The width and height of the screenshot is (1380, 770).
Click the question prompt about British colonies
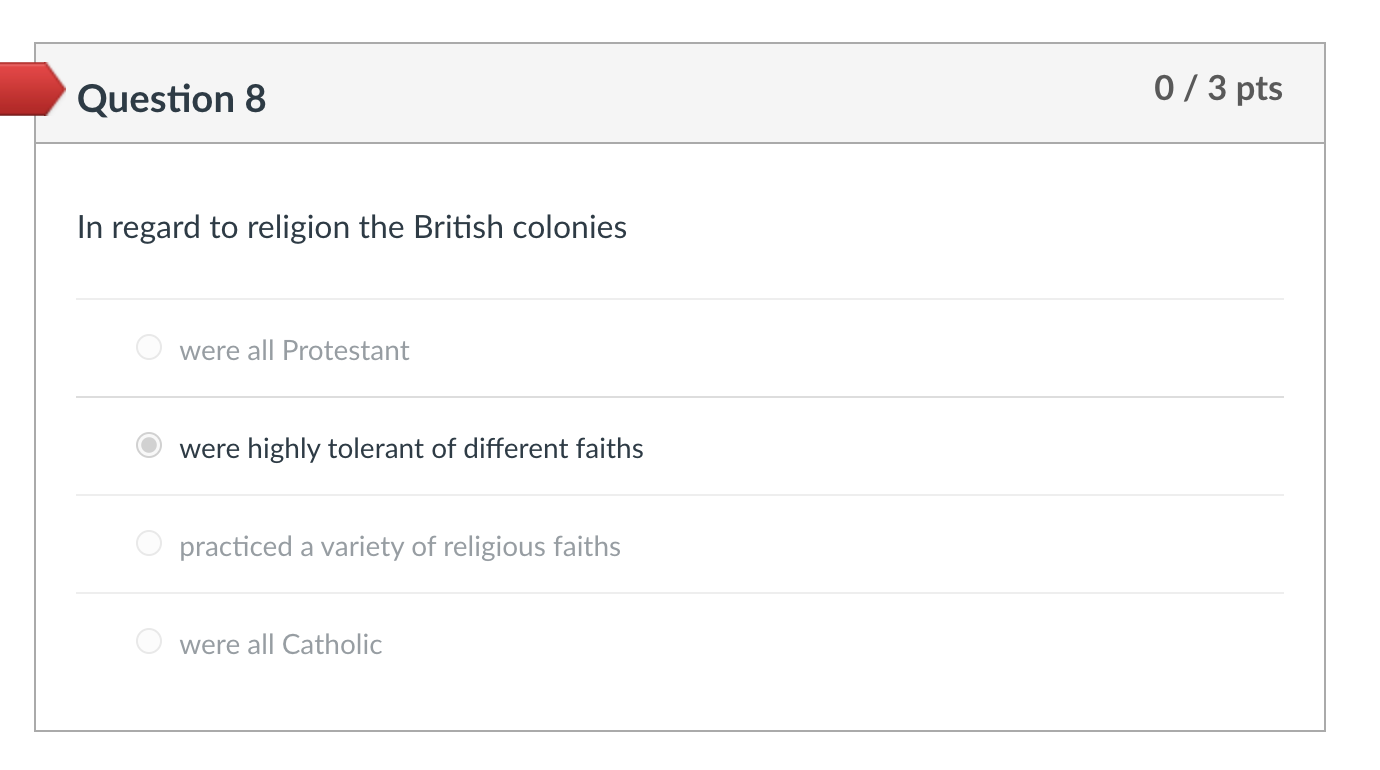351,228
